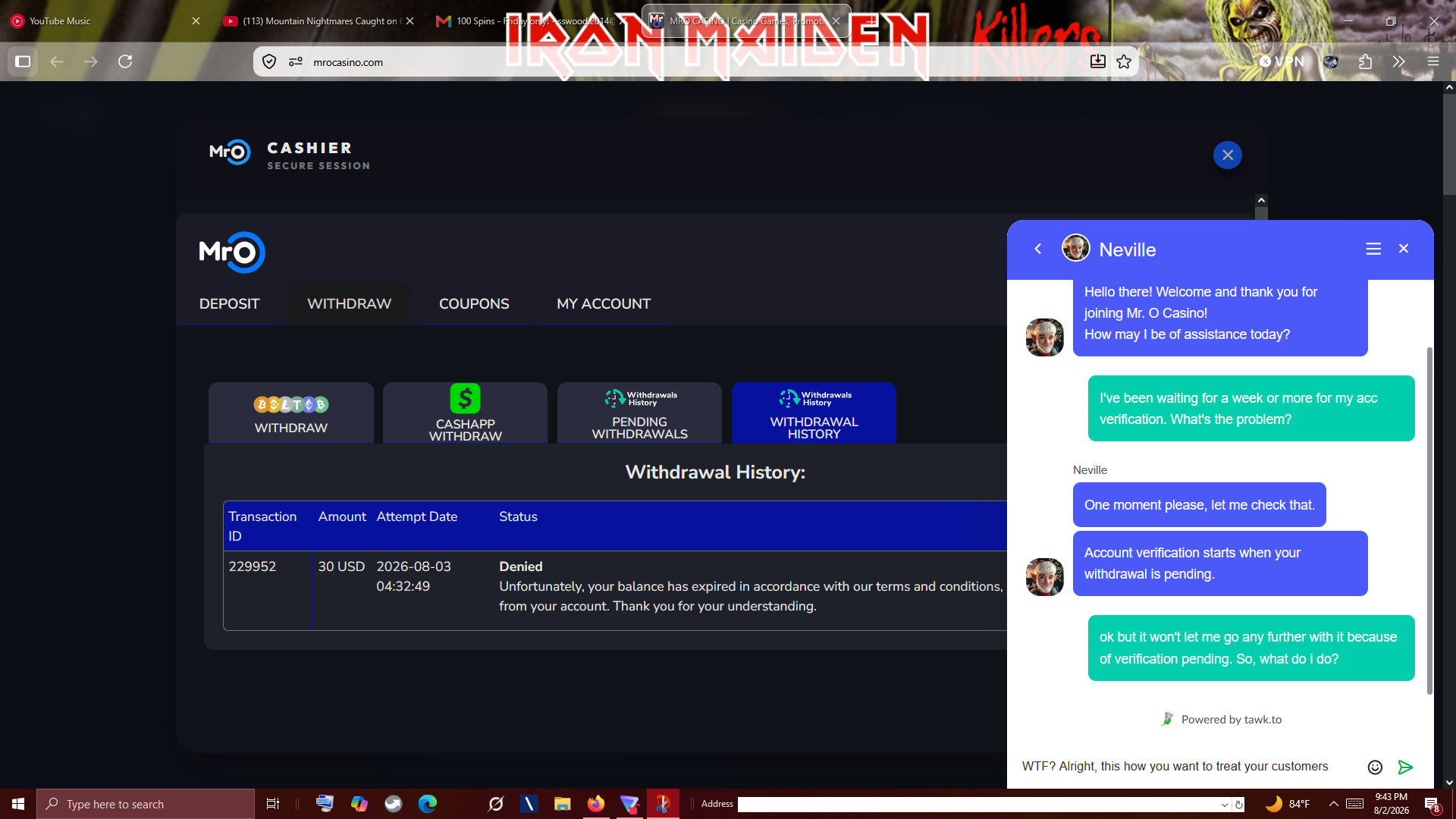Viewport: 1456px width, 819px height.
Task: Open PENDING WITHDRAWALS
Action: [640, 413]
